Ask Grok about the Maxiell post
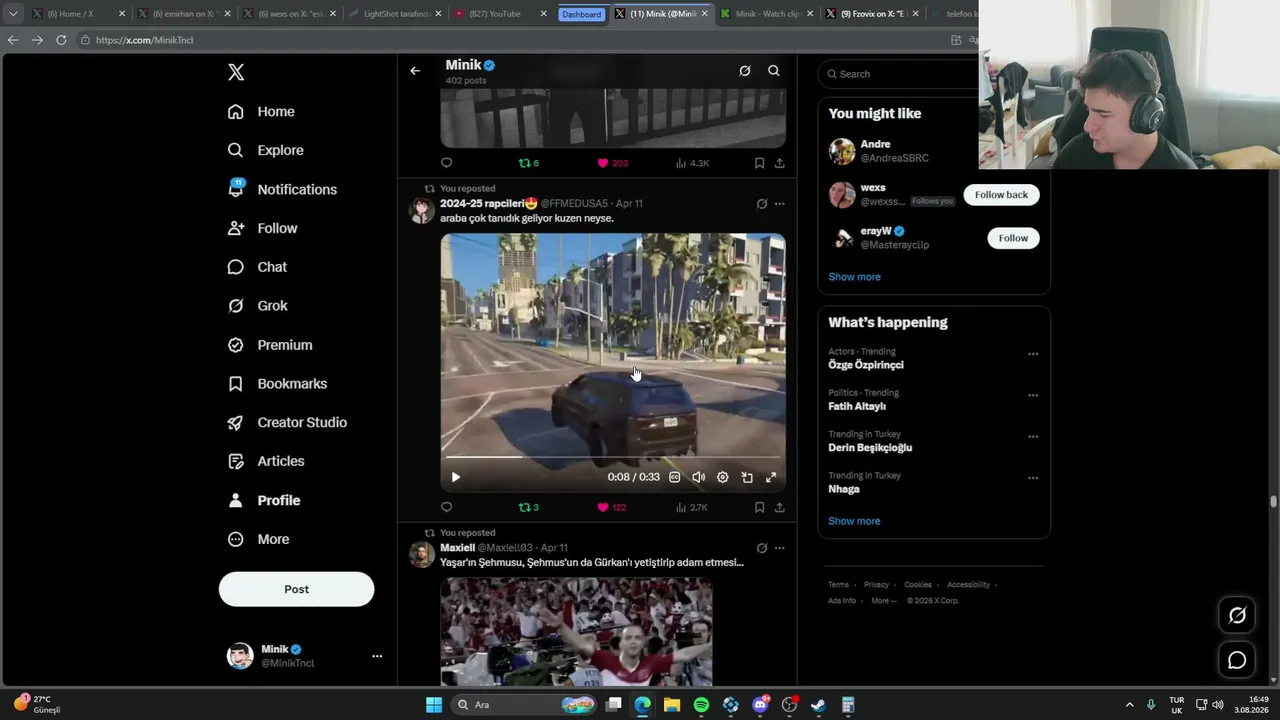This screenshot has height=720, width=1280. pyautogui.click(x=762, y=548)
